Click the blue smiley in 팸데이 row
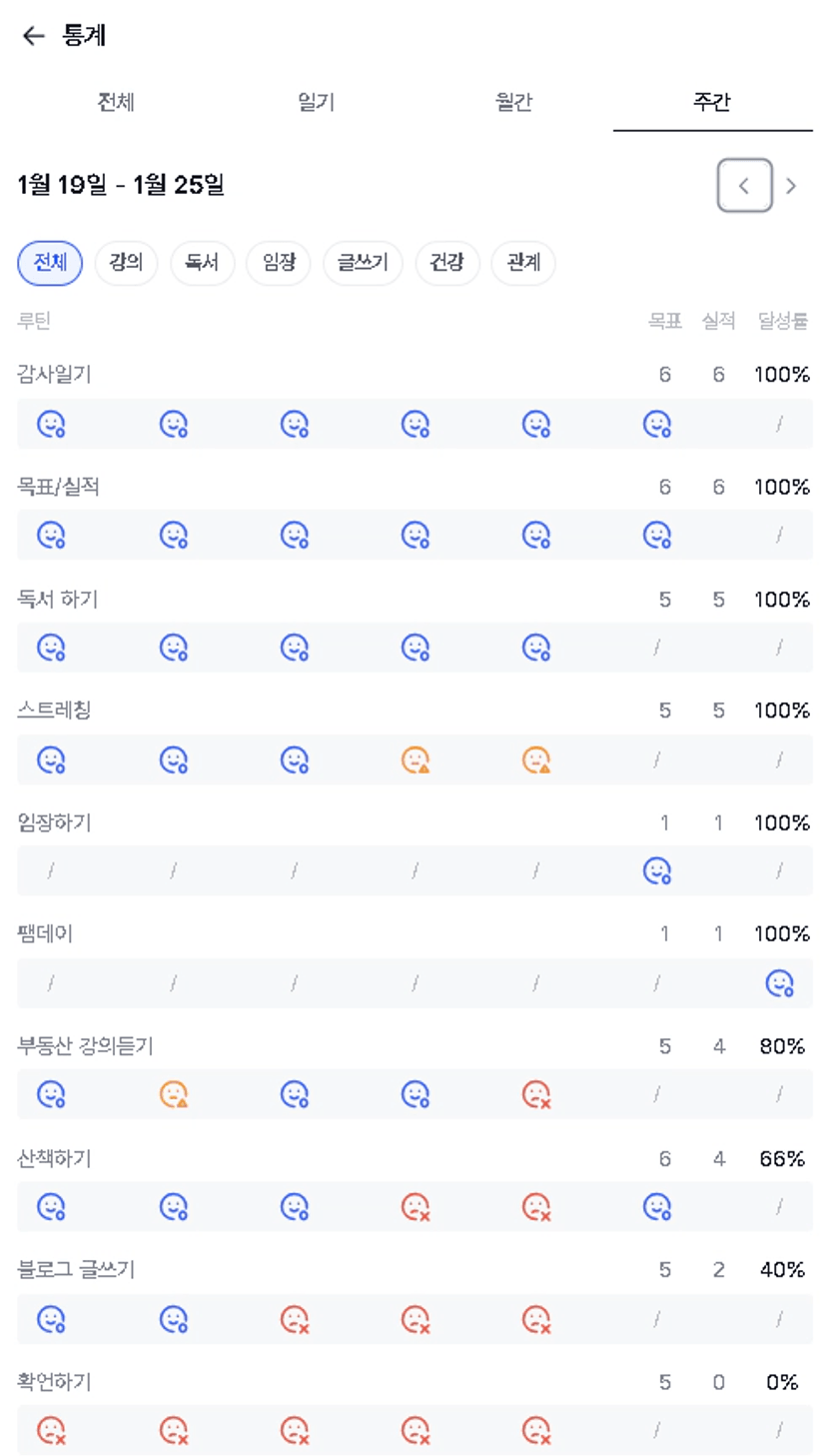Image resolution: width=826 pixels, height=1456 pixels. click(x=779, y=983)
